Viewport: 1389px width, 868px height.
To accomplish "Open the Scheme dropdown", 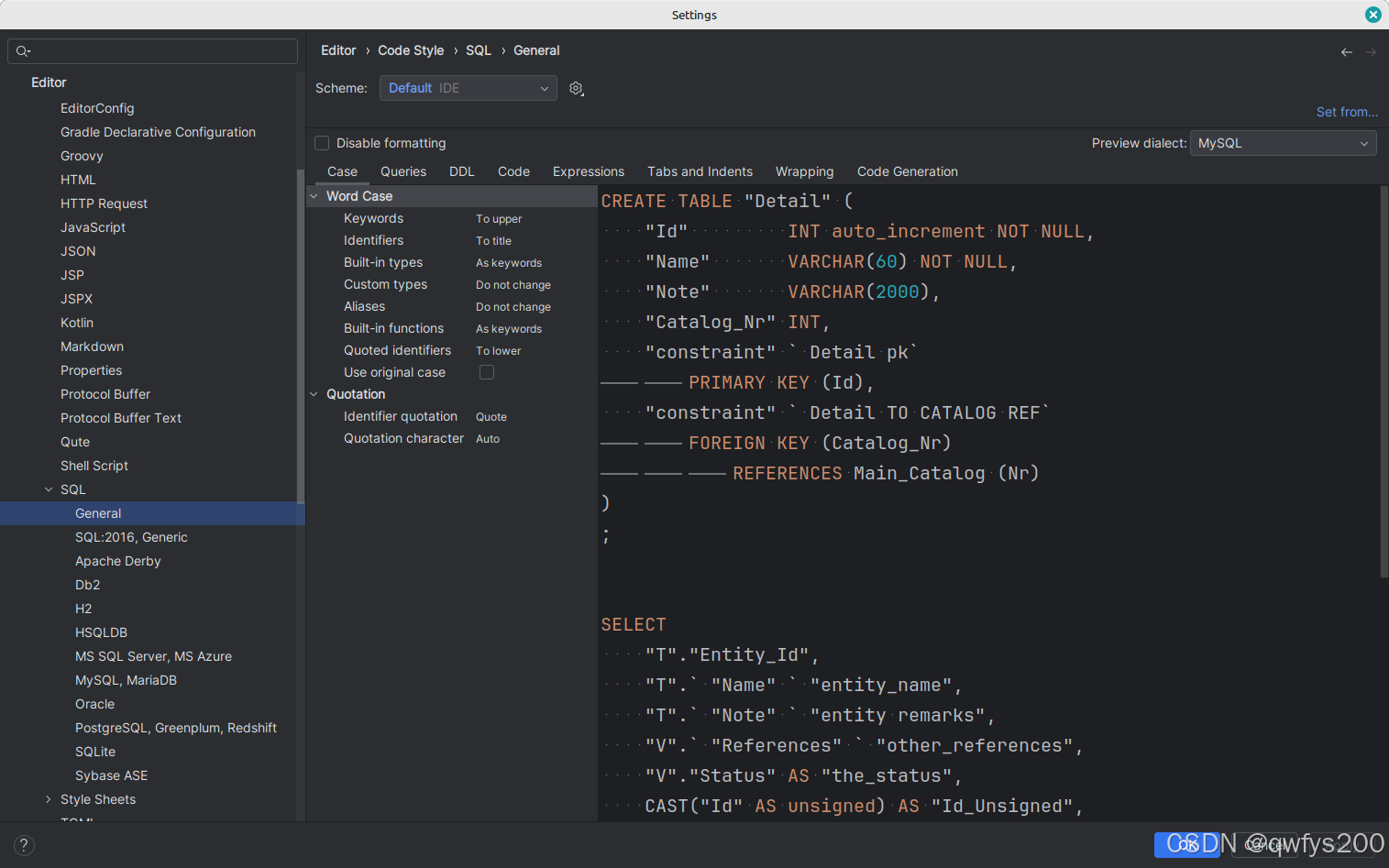I will click(468, 88).
